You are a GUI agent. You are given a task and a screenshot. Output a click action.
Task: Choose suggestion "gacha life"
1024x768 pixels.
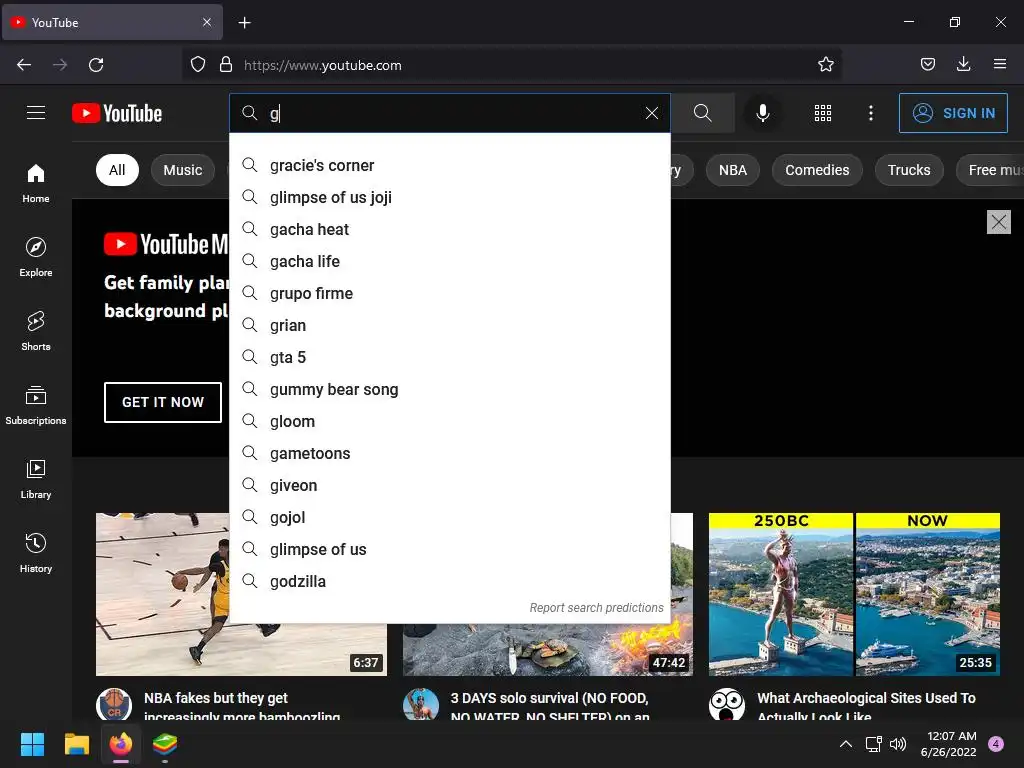(x=450, y=261)
